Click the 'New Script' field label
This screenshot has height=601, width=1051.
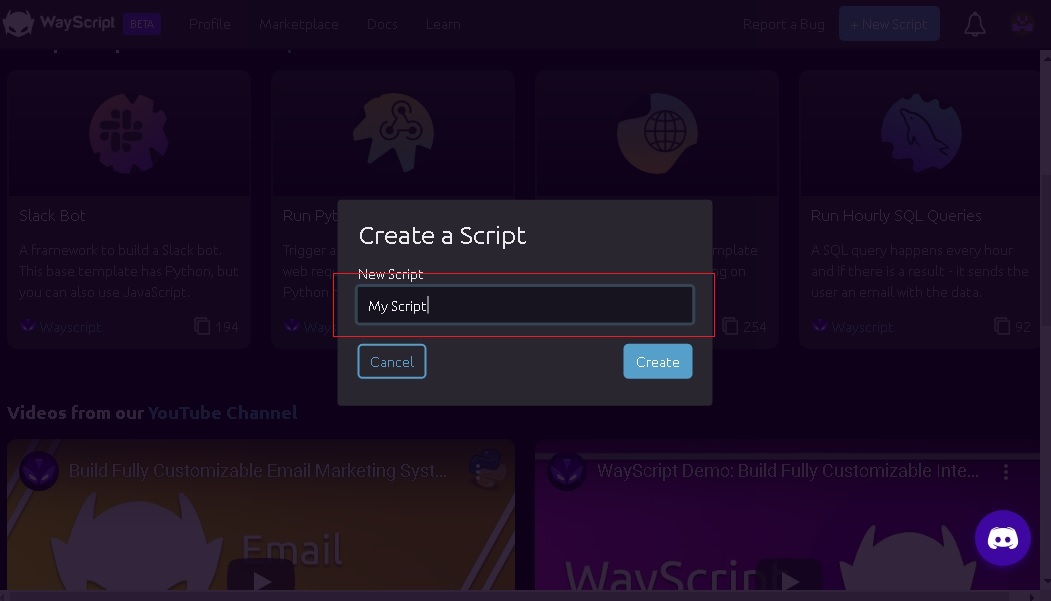390,274
